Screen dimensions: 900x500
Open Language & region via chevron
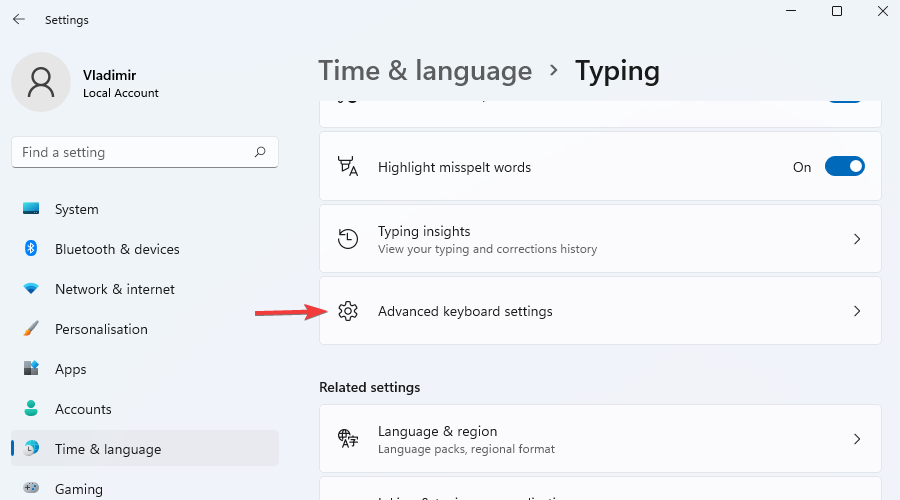point(856,439)
